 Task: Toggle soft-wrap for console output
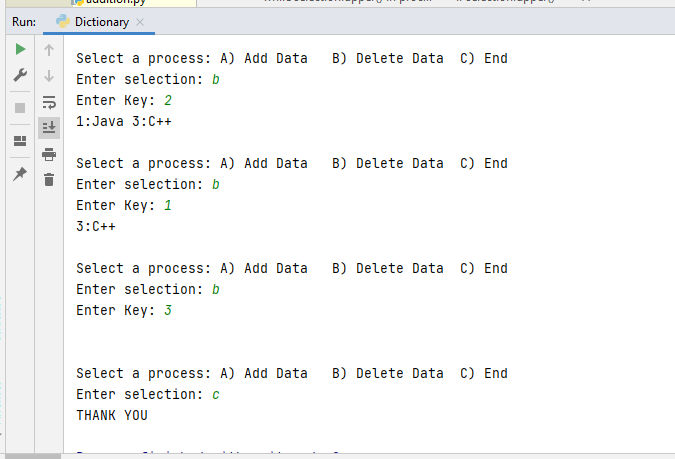click(x=49, y=102)
